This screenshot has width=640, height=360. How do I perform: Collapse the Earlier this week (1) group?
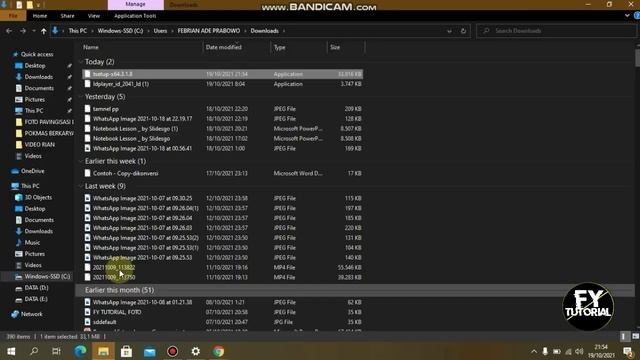[x=80, y=161]
